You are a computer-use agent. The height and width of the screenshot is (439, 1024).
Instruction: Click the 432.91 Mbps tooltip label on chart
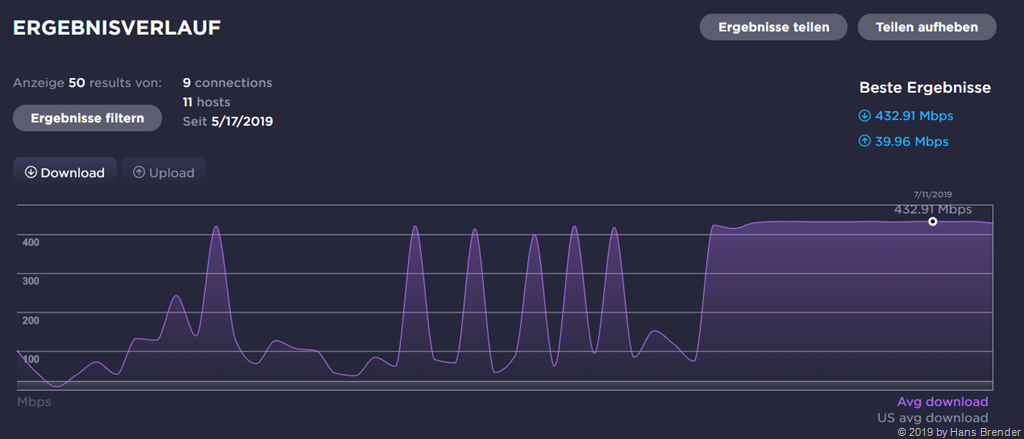[932, 209]
